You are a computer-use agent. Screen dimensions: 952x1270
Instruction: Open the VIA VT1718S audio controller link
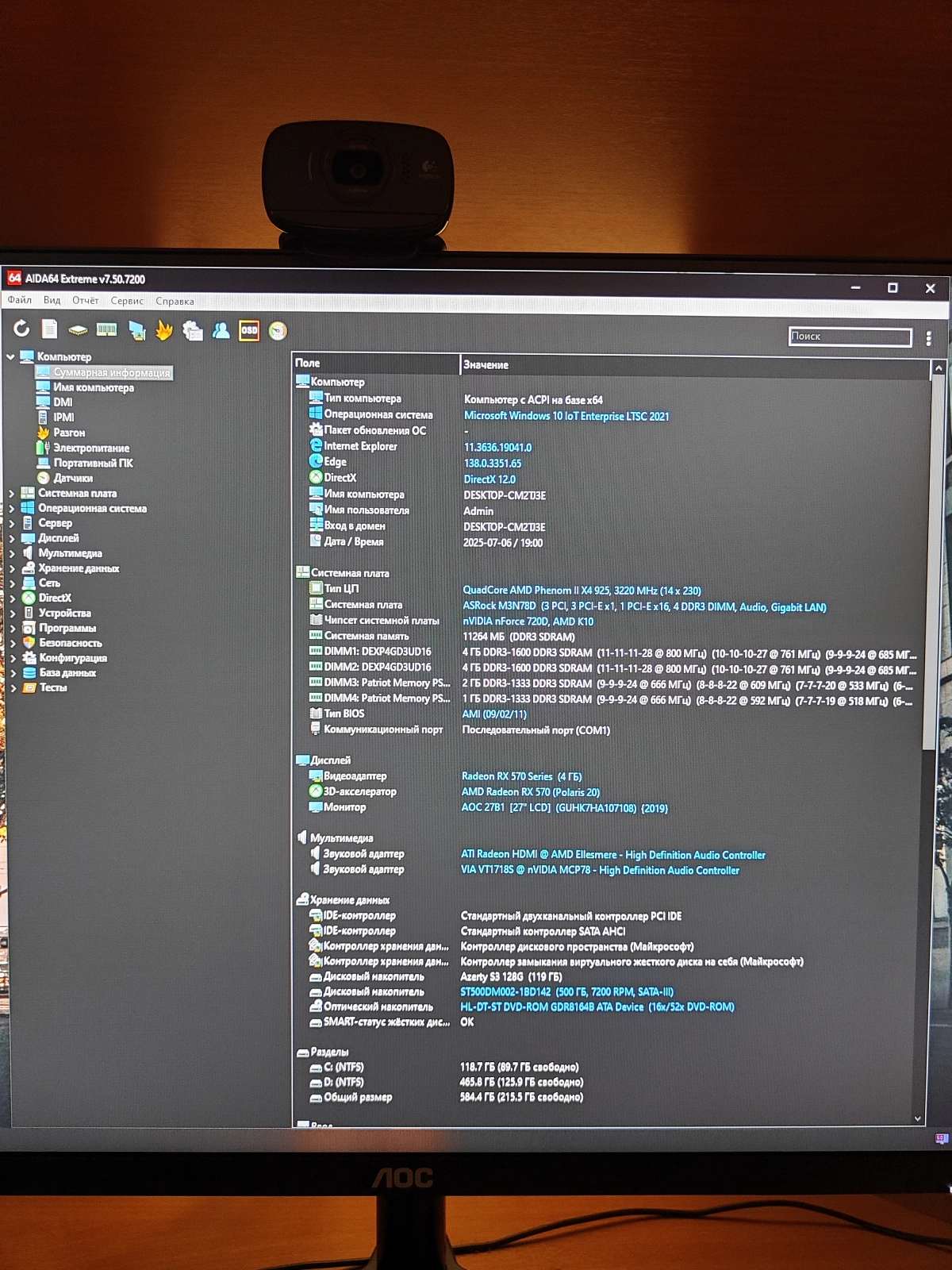600,870
